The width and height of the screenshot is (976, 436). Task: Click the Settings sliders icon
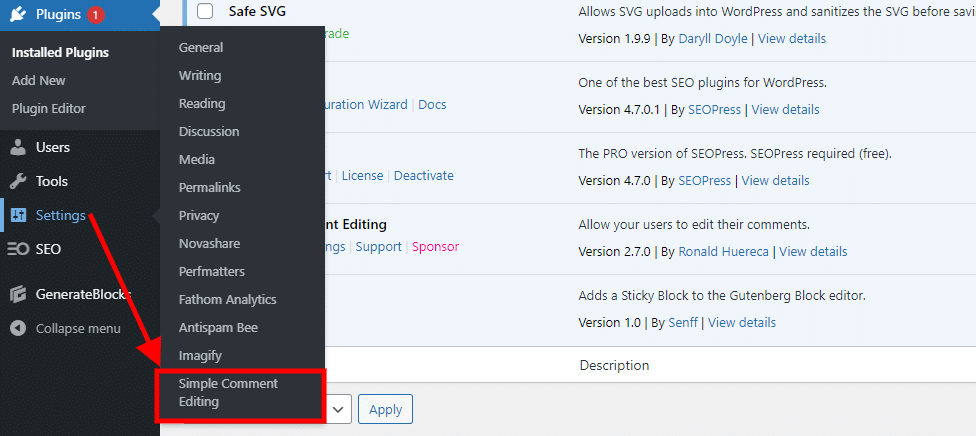(x=18, y=216)
